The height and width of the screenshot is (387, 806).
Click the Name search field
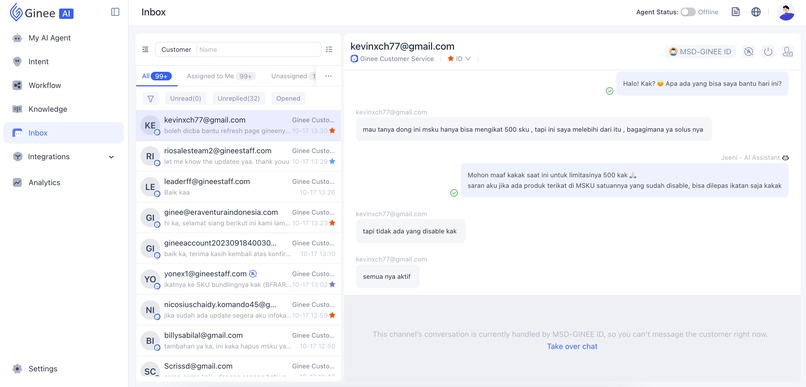coord(259,49)
